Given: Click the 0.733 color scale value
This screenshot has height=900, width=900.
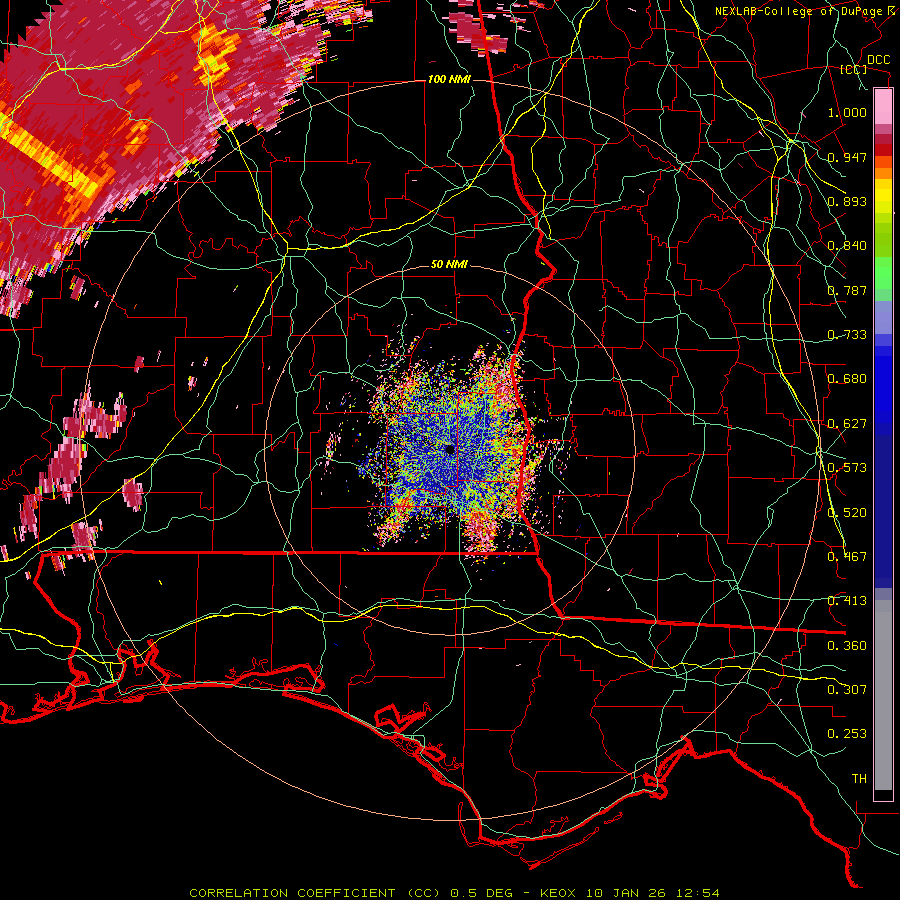Looking at the screenshot, I should (847, 335).
